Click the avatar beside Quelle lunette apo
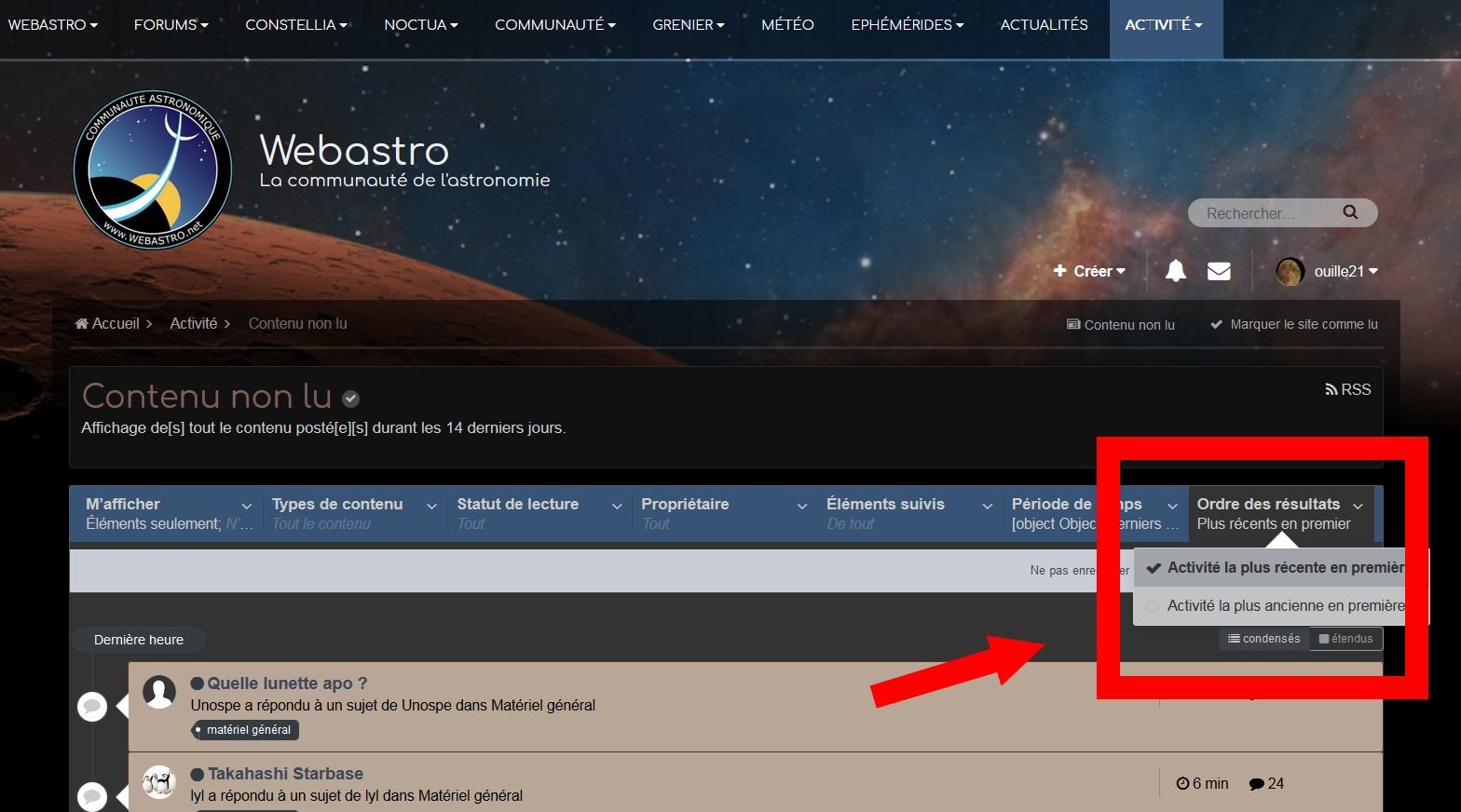 coord(159,692)
